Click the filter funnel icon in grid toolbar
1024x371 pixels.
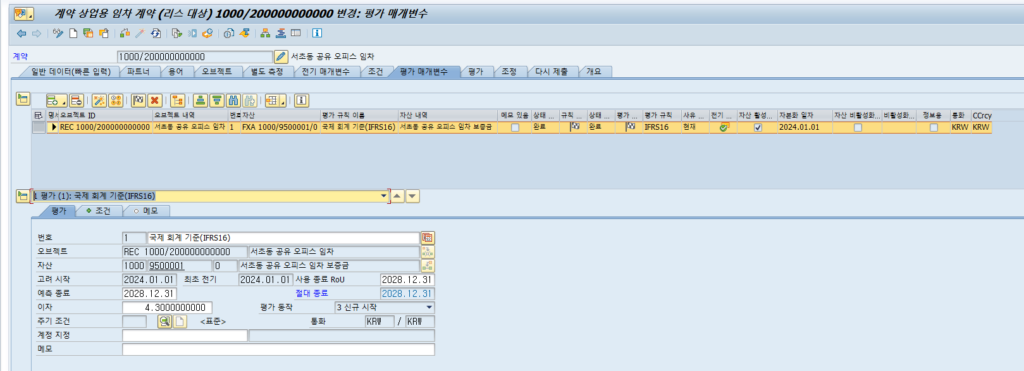217,100
